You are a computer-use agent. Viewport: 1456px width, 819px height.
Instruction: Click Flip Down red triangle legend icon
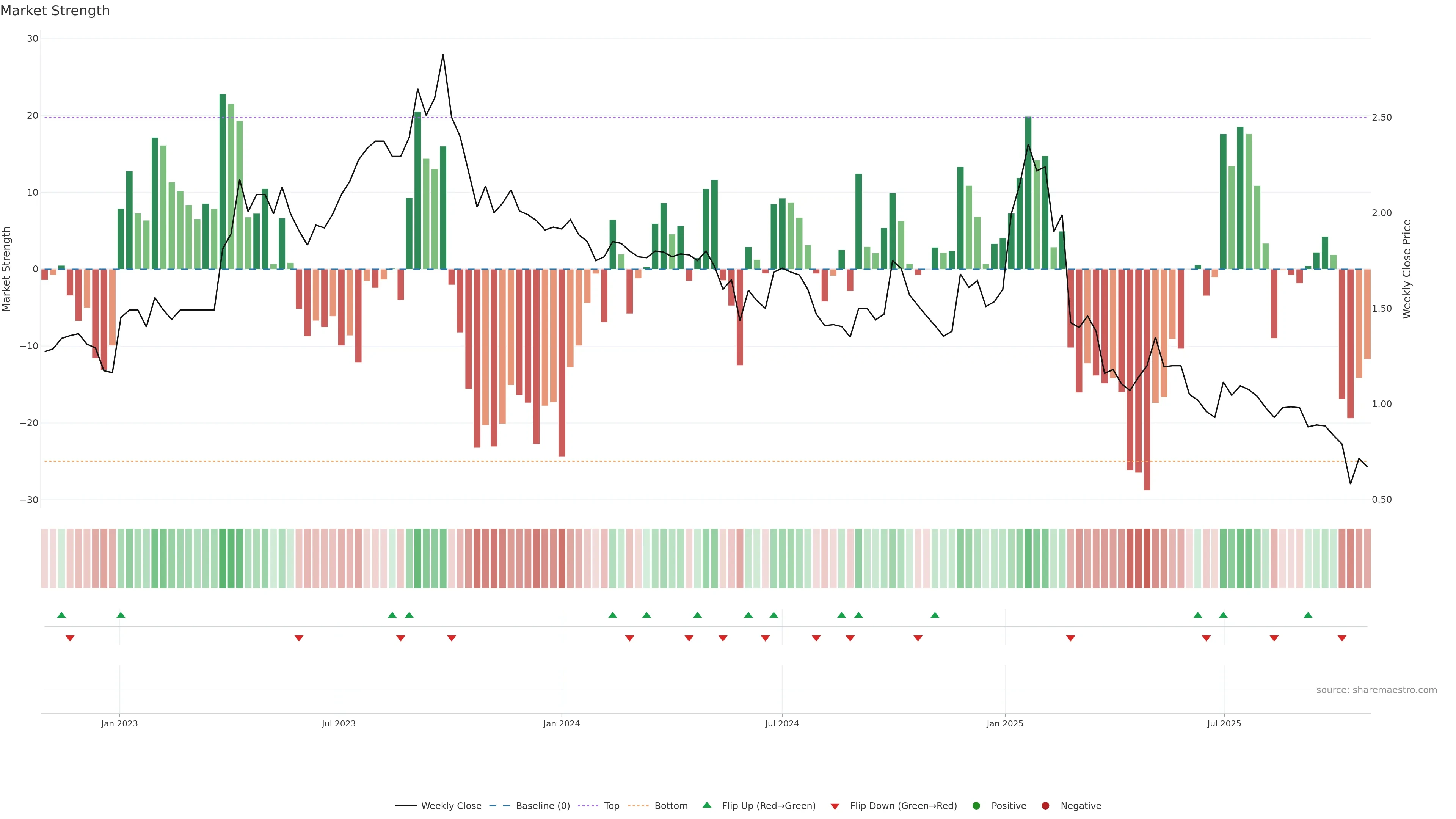coord(835,806)
